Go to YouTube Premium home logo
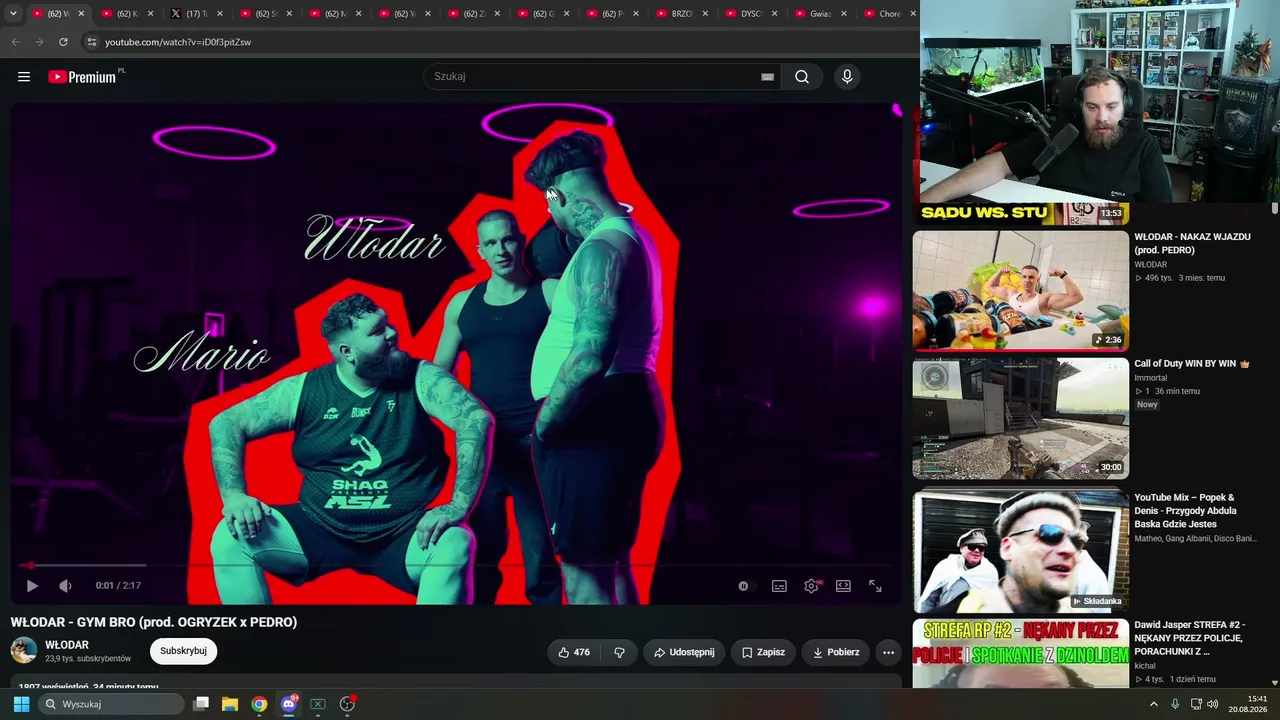The height and width of the screenshot is (720, 1280). [x=83, y=77]
